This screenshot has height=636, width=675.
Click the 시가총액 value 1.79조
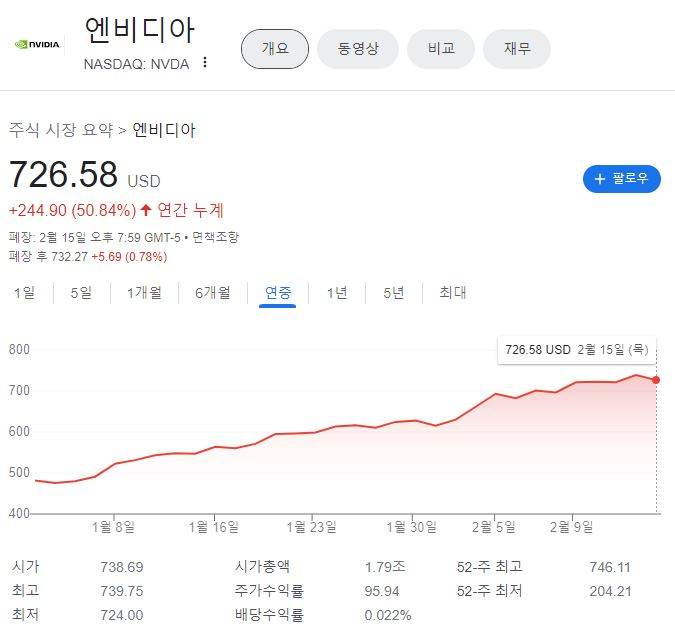tap(385, 567)
